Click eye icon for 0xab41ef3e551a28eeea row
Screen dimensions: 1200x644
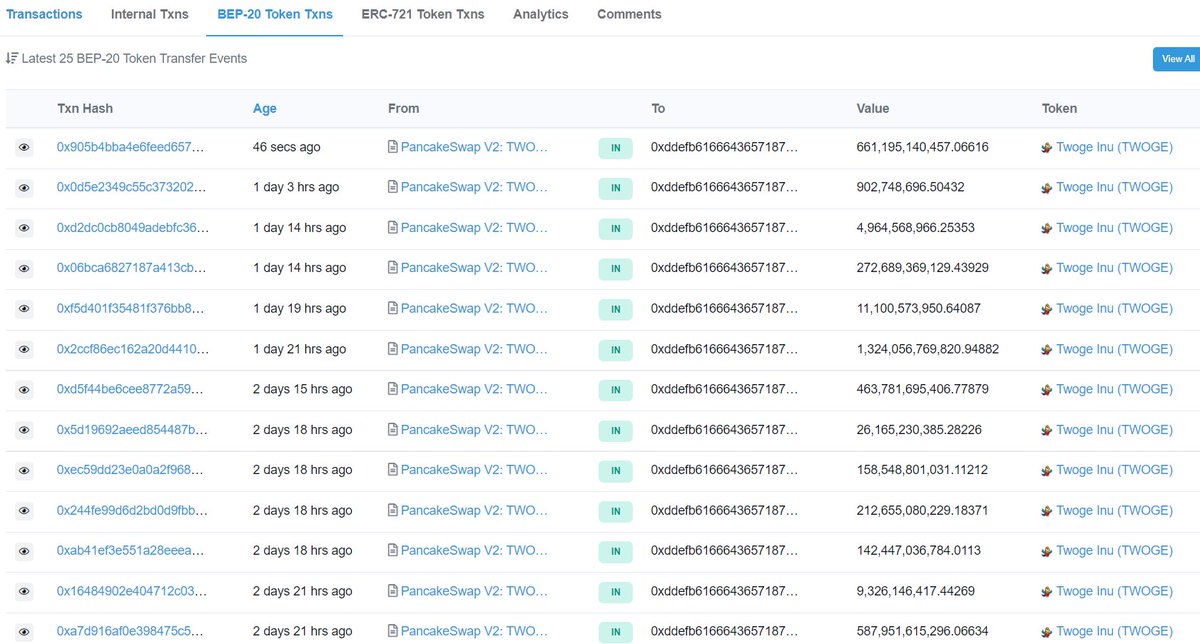pos(25,551)
